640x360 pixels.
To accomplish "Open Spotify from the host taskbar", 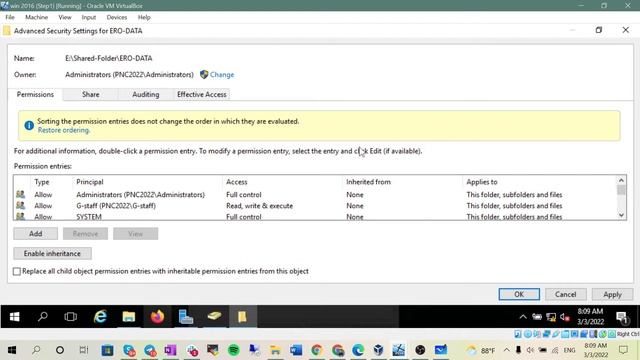I will 234,350.
